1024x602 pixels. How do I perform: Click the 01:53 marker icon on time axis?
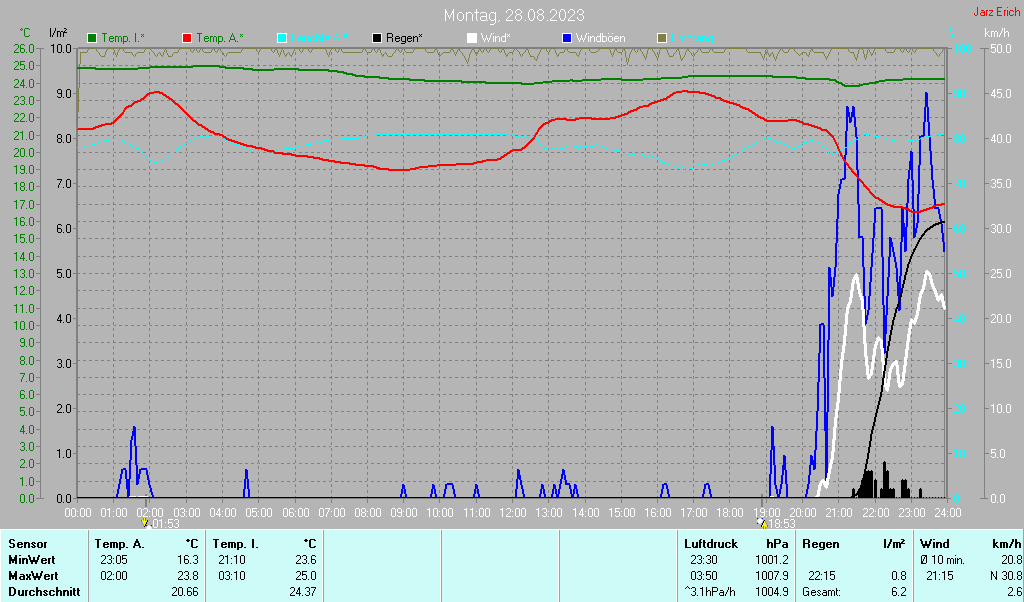tap(145, 523)
